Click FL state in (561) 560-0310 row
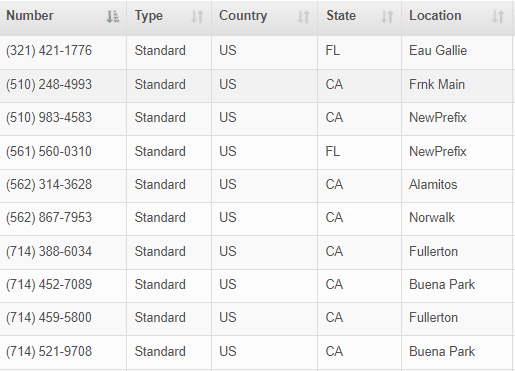Screen dimensions: 515x371 pos(333,152)
